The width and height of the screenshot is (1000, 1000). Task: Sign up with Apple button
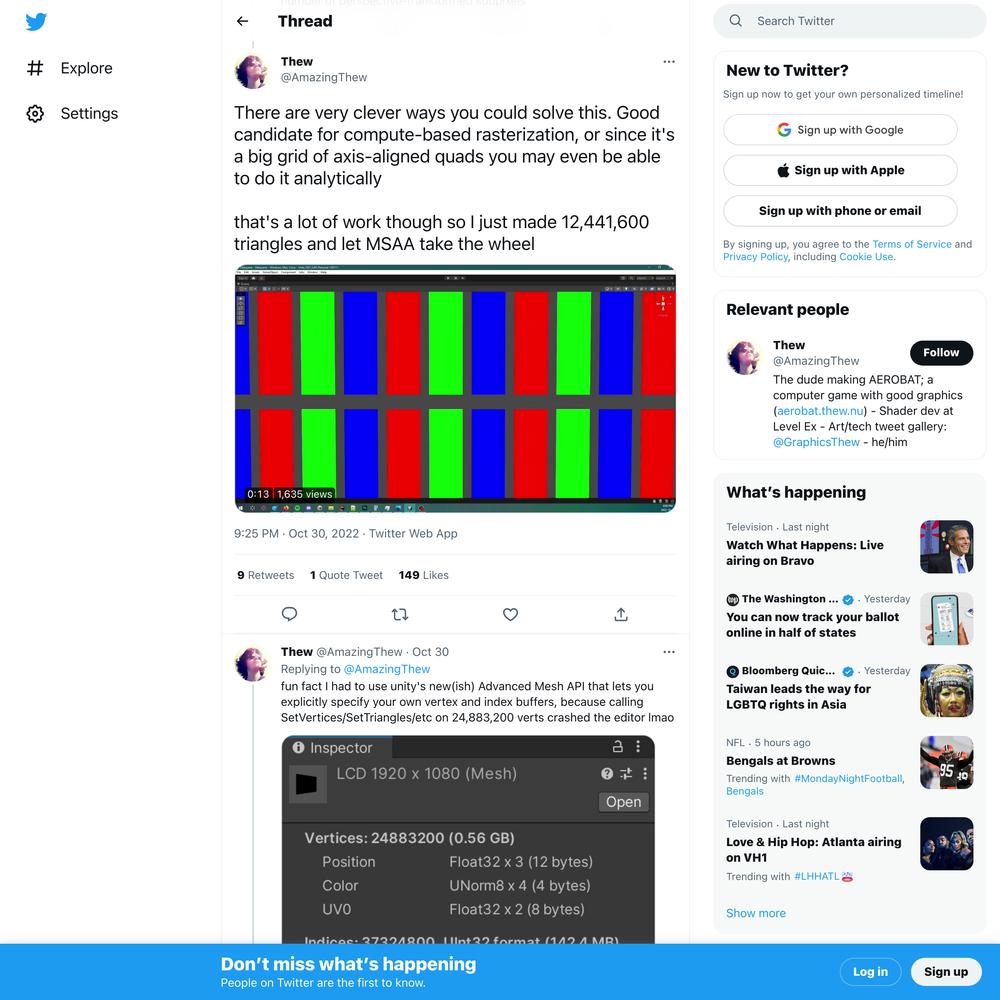click(840, 170)
